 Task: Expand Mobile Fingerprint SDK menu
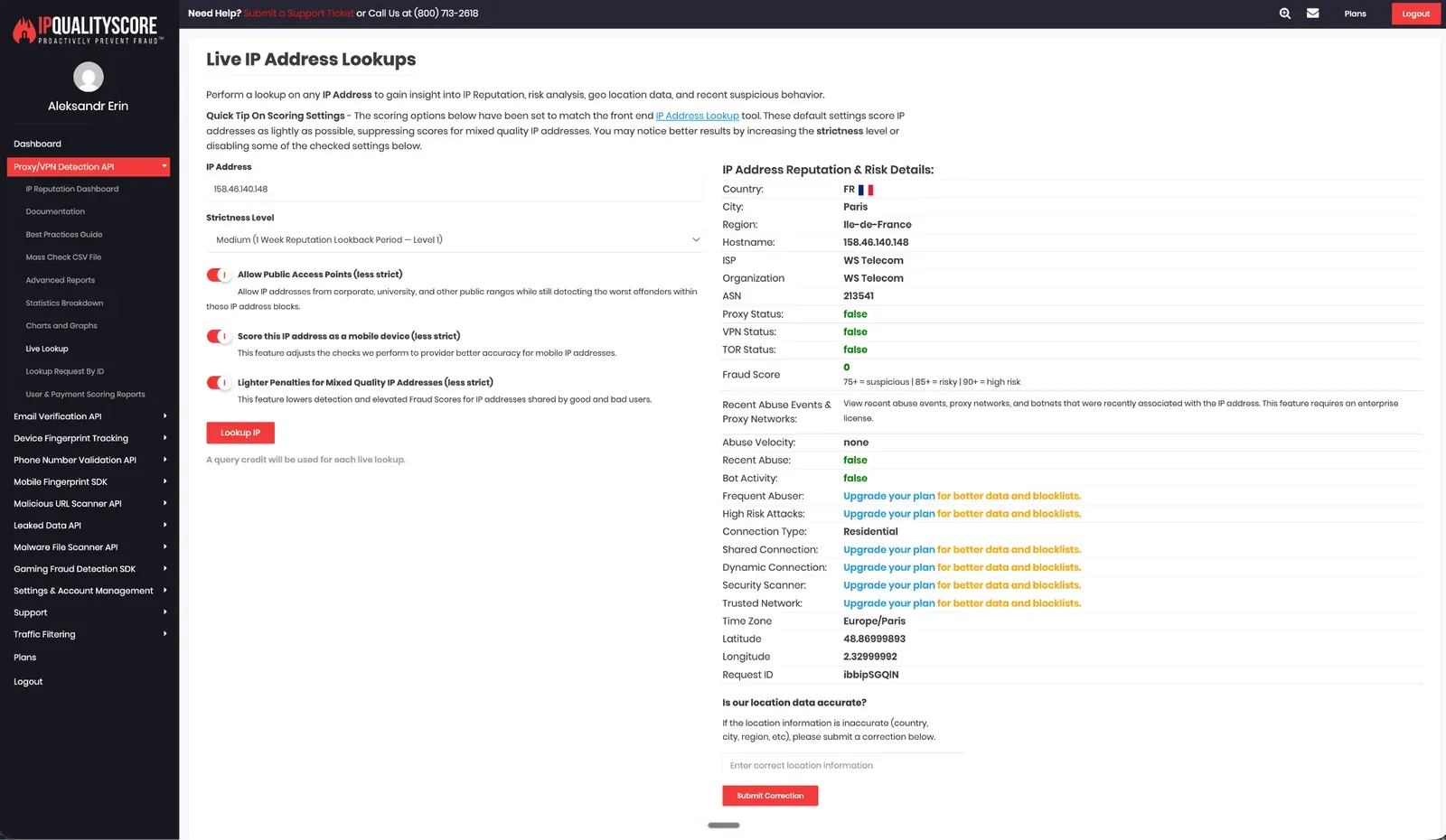(89, 481)
